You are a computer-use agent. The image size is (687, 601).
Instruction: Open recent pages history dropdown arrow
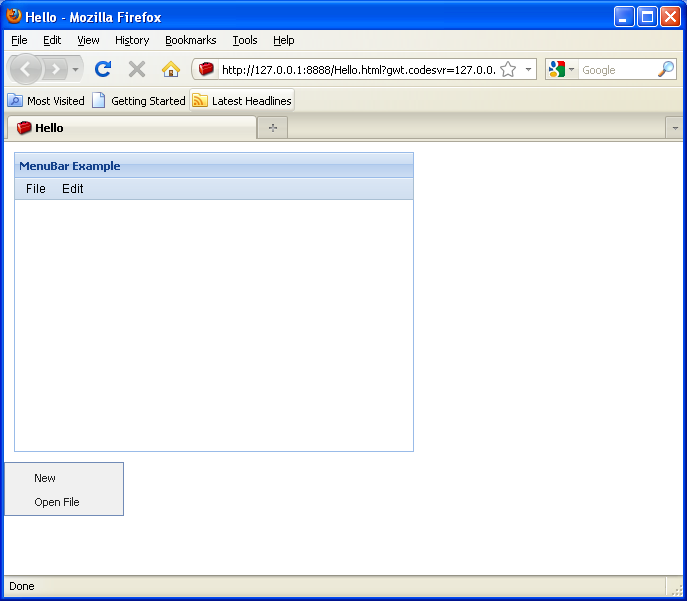click(x=75, y=69)
